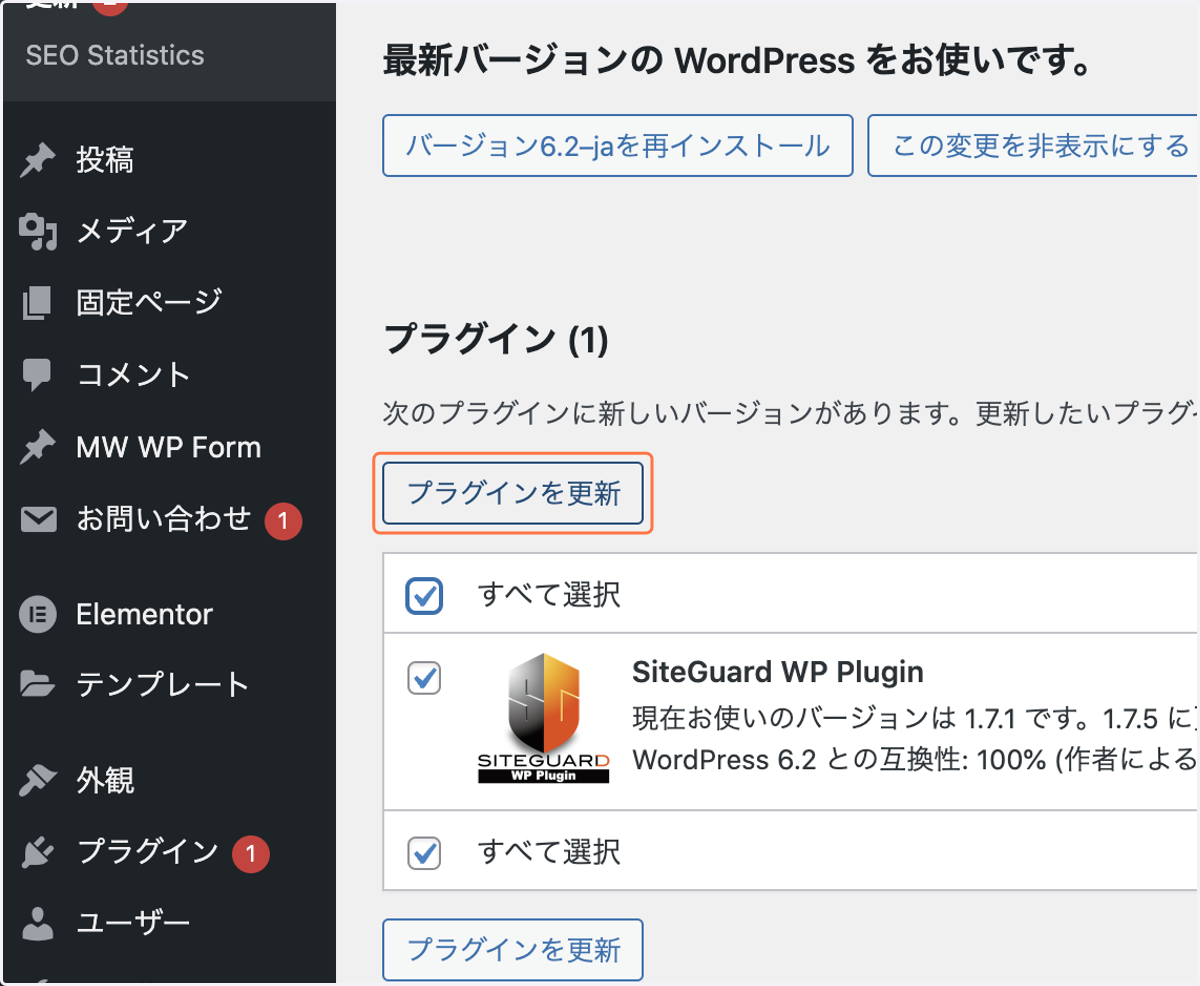Click the envelope icon beside お問い合わせ
The height and width of the screenshot is (986, 1200).
[x=38, y=519]
